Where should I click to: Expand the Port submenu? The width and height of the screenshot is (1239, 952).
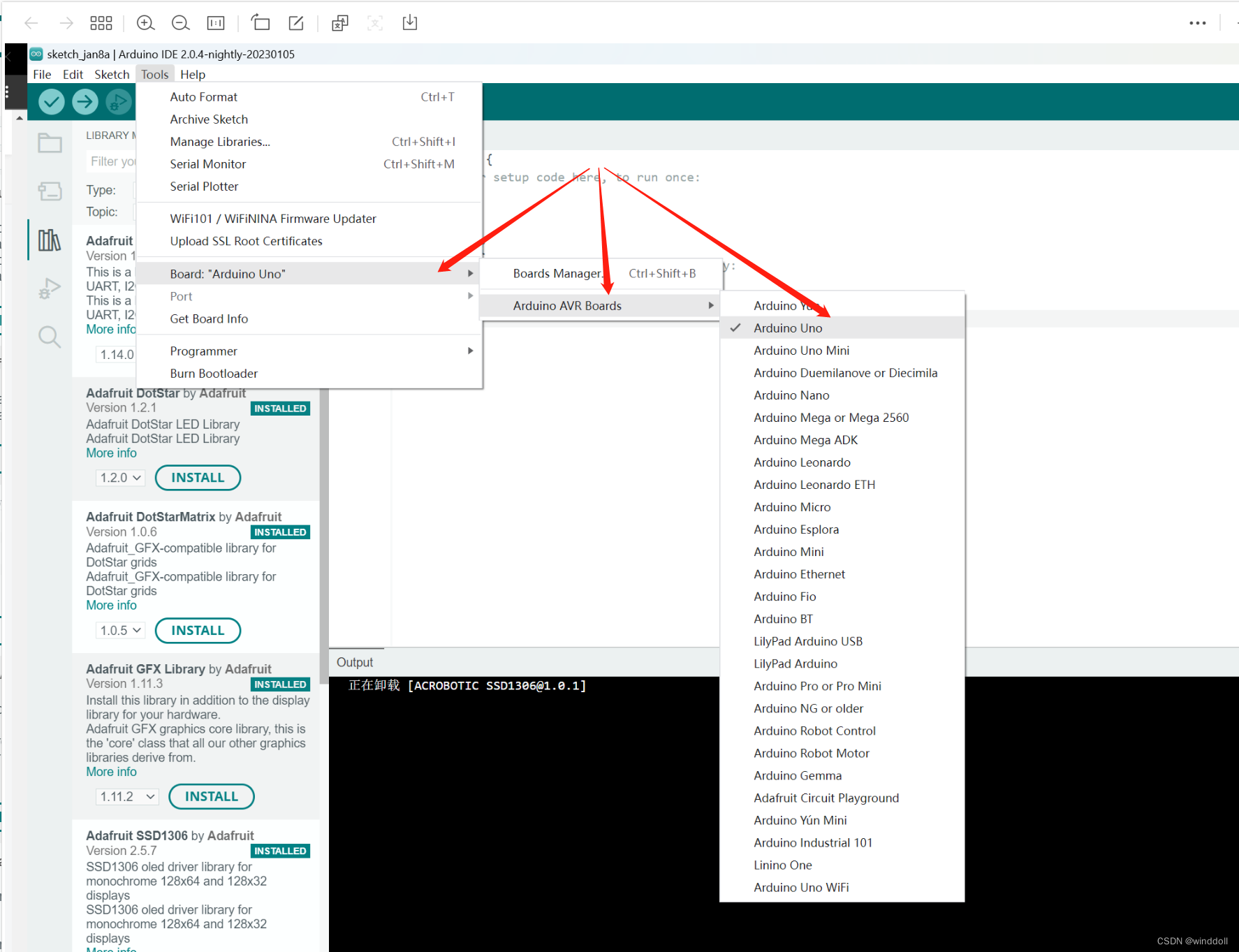[309, 296]
